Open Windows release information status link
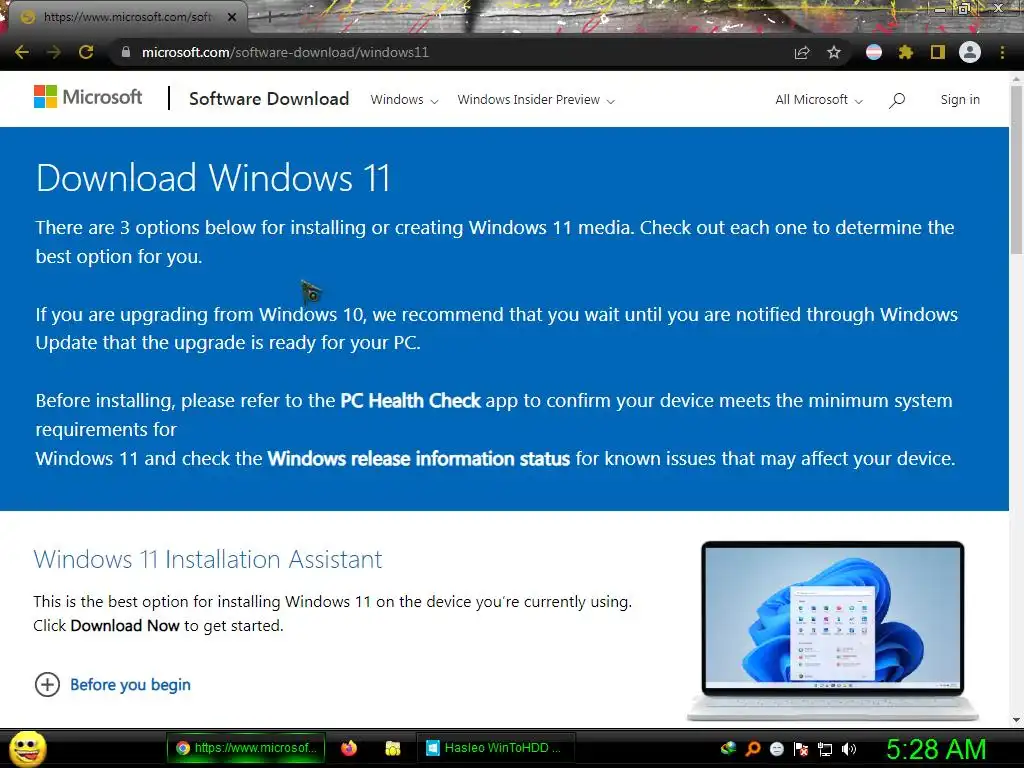1024x768 pixels. [419, 458]
